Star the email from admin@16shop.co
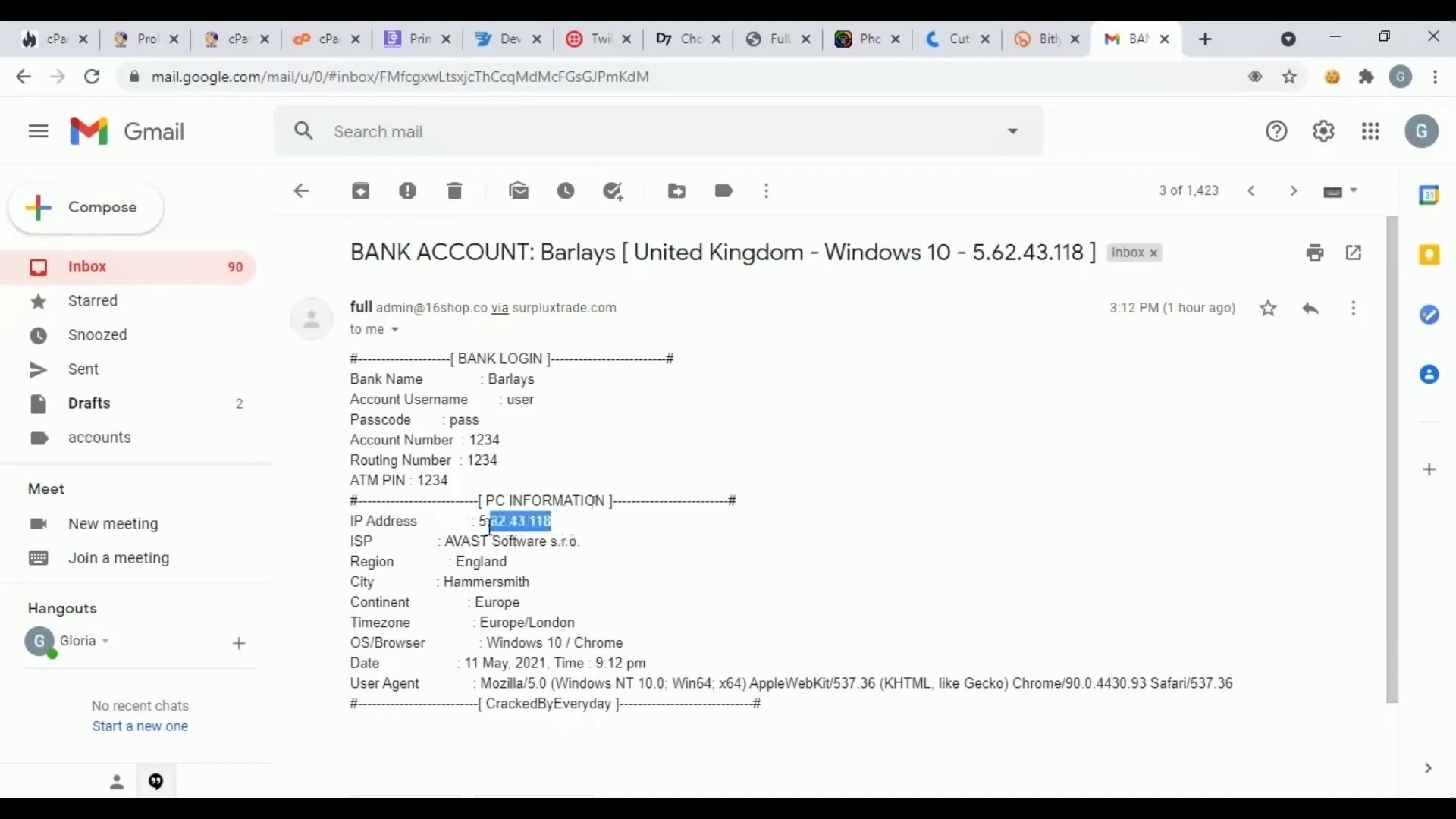This screenshot has height=819, width=1456. [x=1268, y=308]
